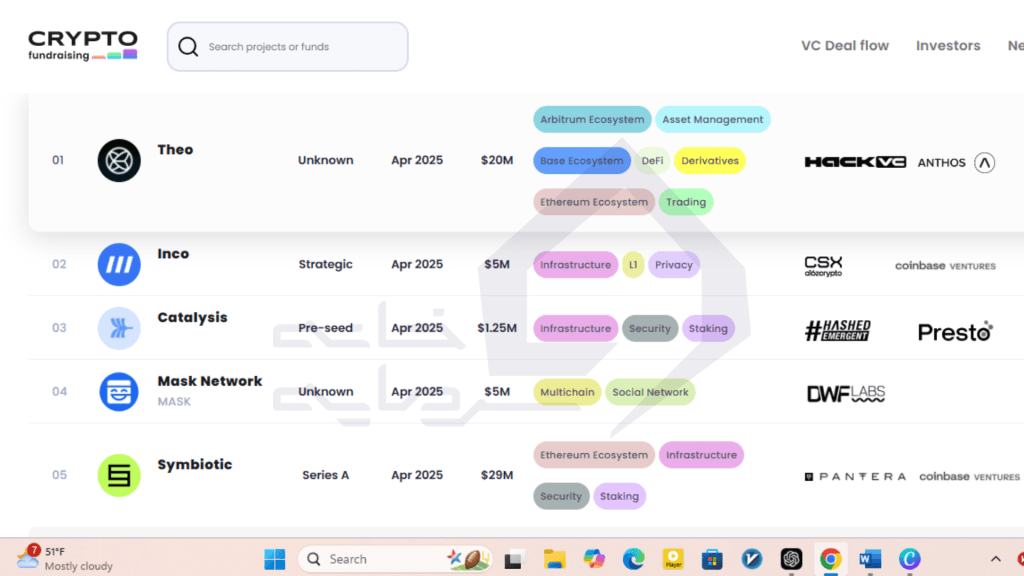The height and width of the screenshot is (576, 1024).
Task: Open the Theo project name link
Action: click(175, 150)
